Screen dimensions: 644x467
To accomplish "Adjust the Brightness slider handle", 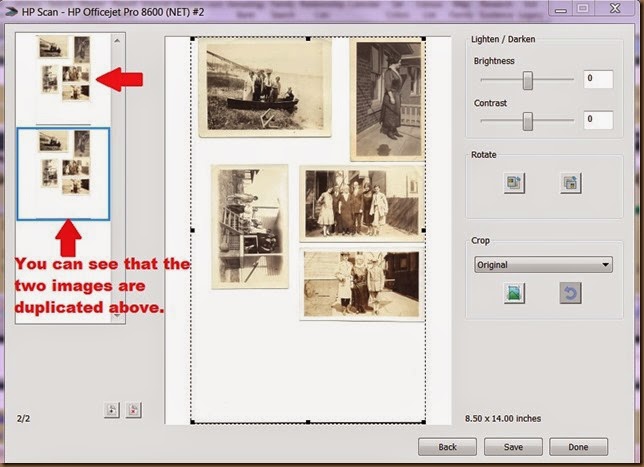I will tap(527, 80).
